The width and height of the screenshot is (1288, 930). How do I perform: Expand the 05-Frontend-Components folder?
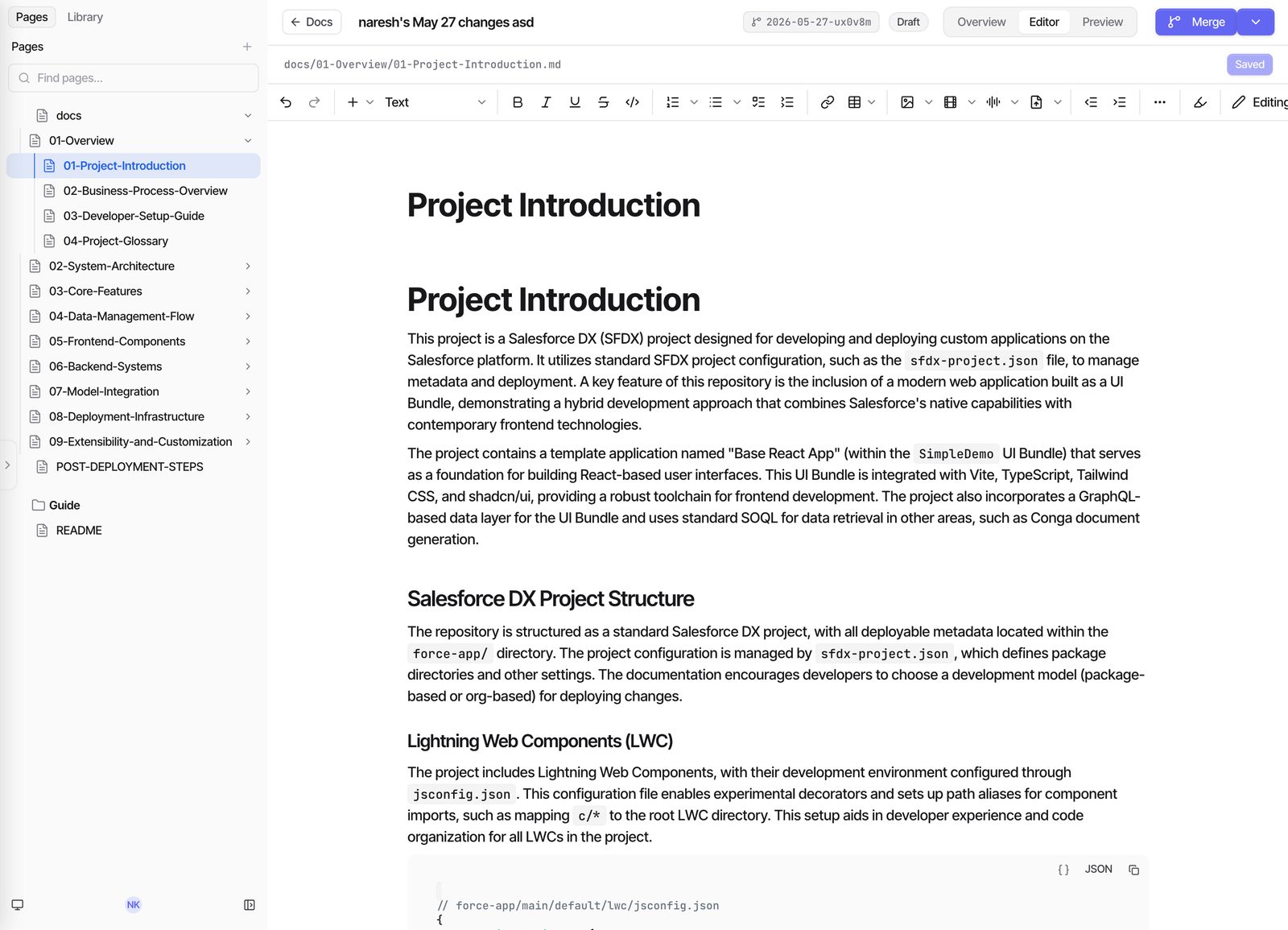248,341
